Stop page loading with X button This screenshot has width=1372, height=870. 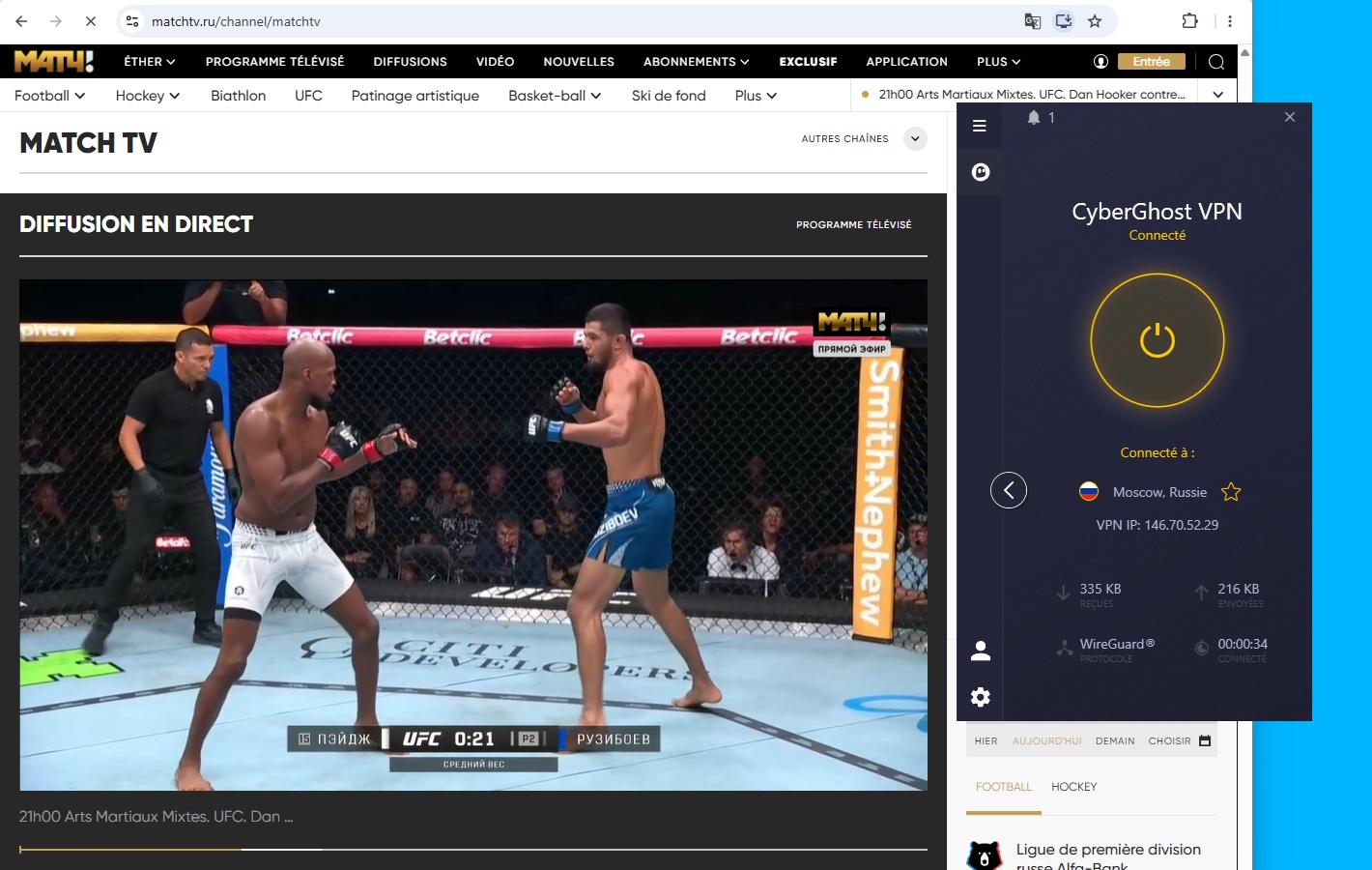(x=90, y=20)
